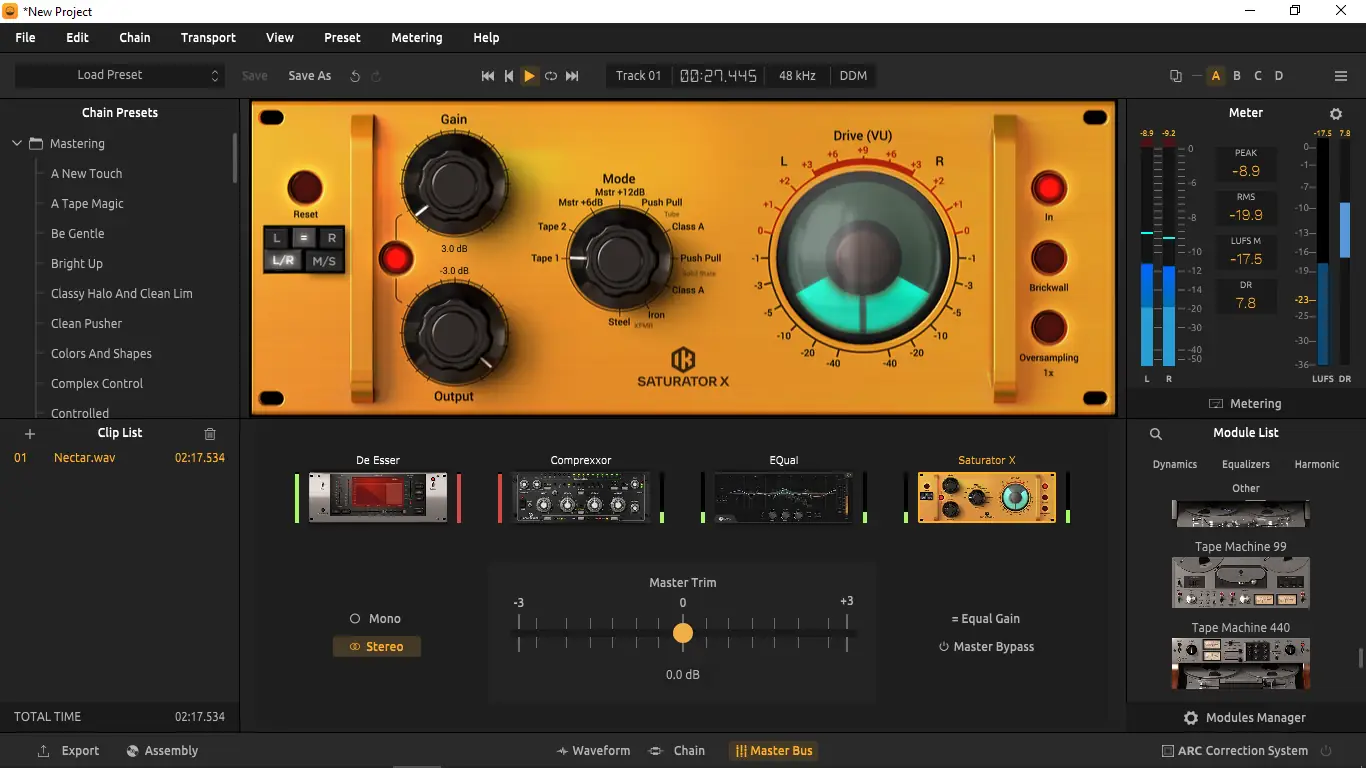Delete clip using the trash icon
This screenshot has width=1366, height=768.
click(209, 433)
